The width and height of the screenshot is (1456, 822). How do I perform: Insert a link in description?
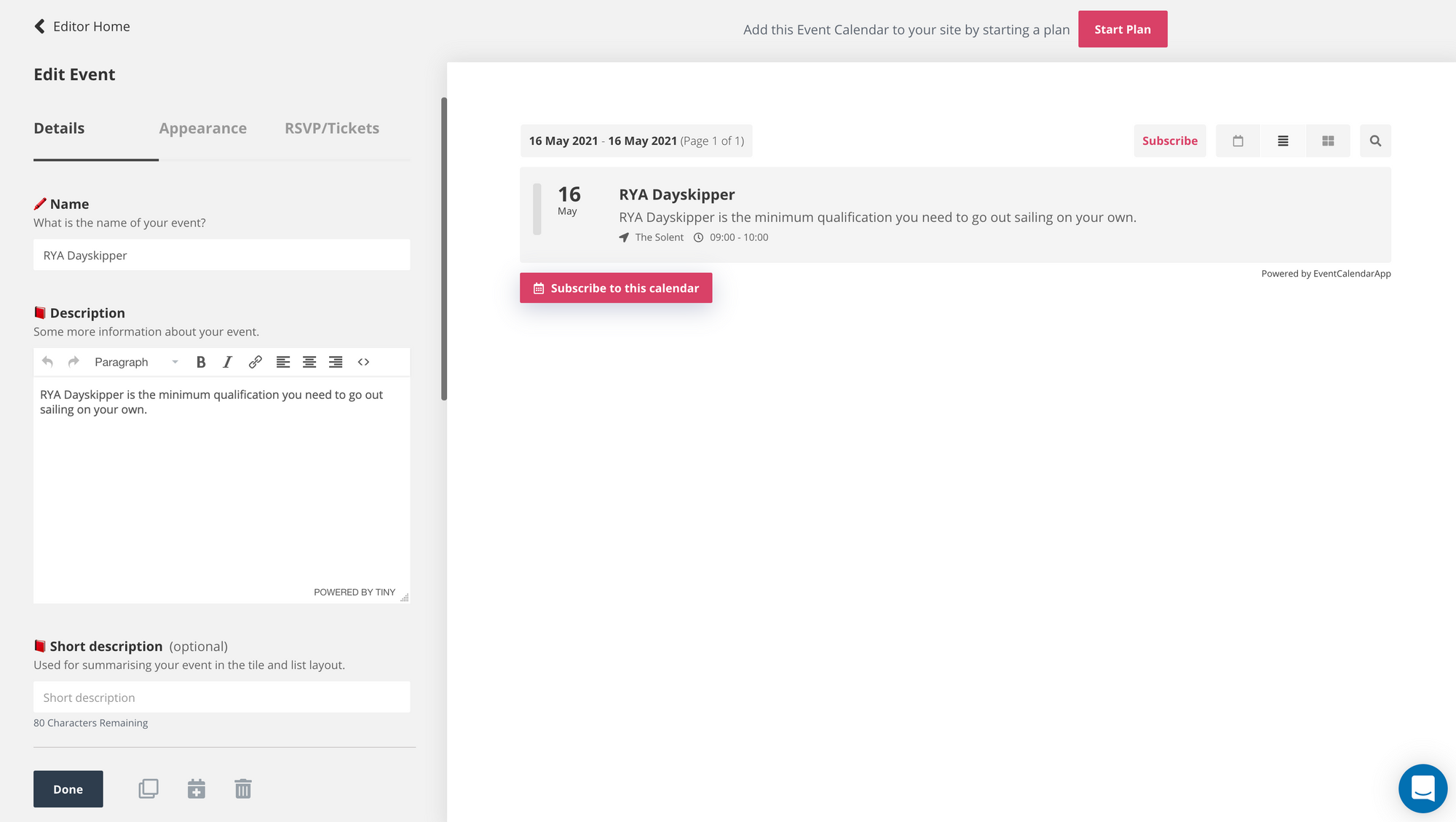[x=255, y=362]
